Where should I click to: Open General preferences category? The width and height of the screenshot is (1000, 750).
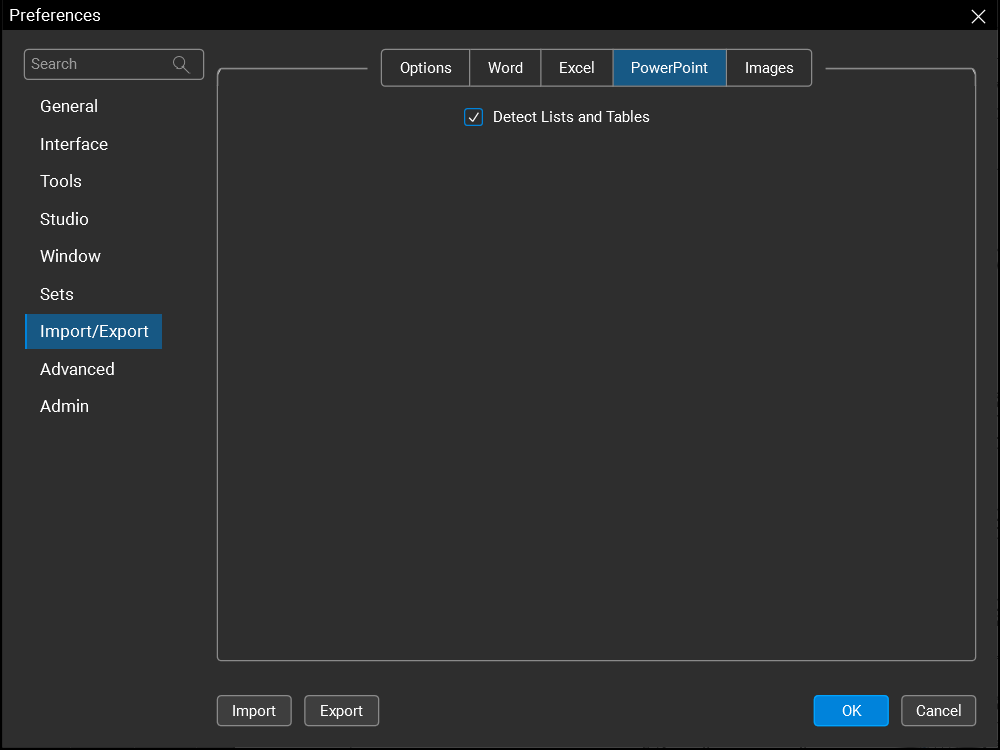pyautogui.click(x=69, y=106)
